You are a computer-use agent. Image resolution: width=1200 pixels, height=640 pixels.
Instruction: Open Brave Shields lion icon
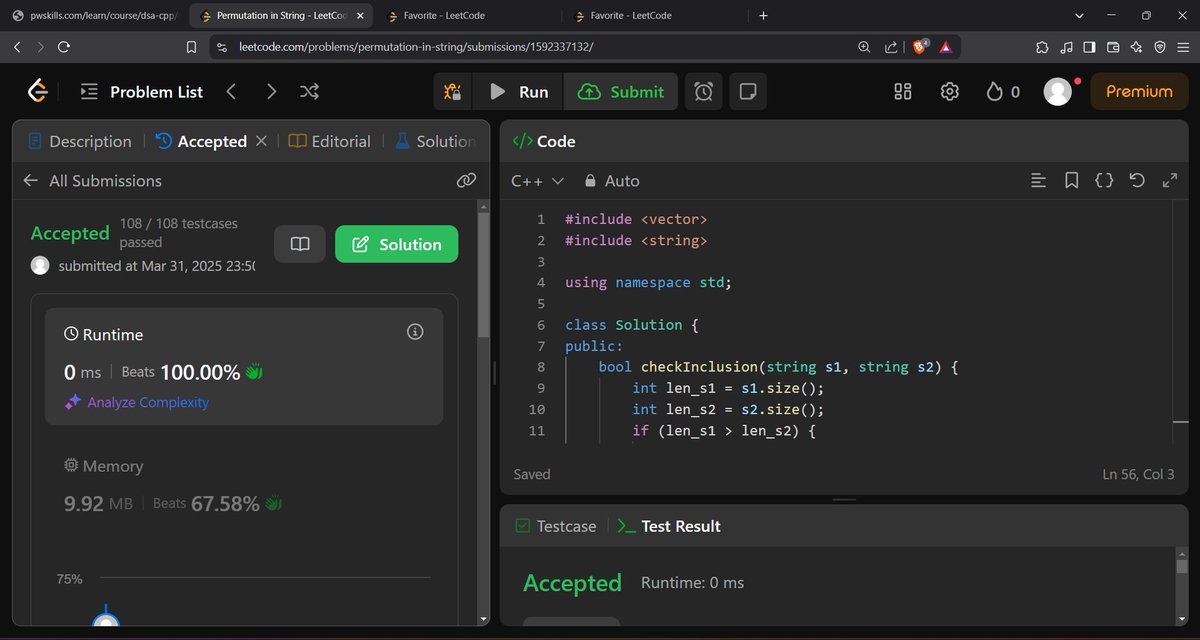point(922,47)
